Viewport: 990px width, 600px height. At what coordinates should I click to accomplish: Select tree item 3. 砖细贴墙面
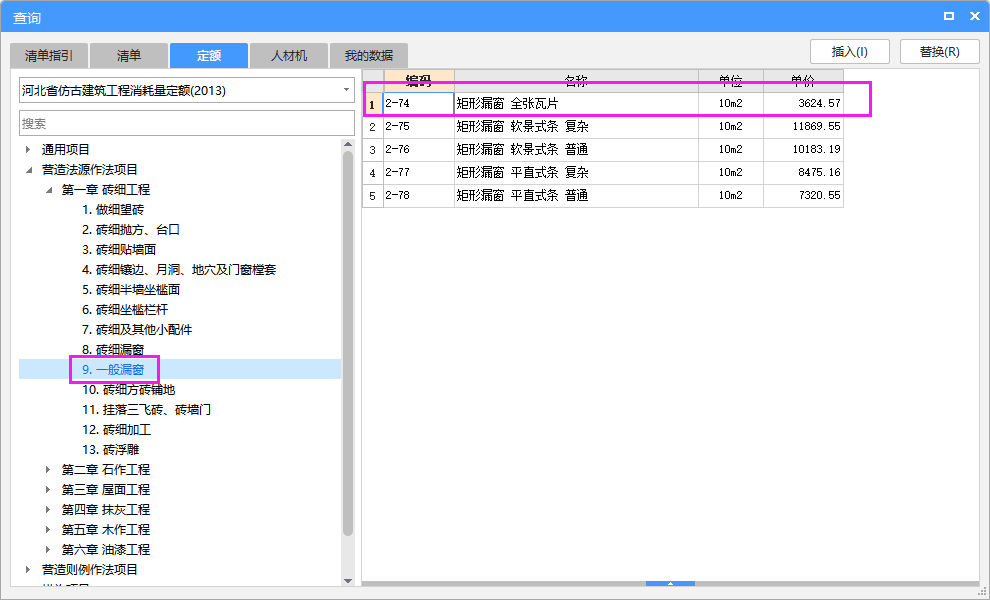[119, 250]
